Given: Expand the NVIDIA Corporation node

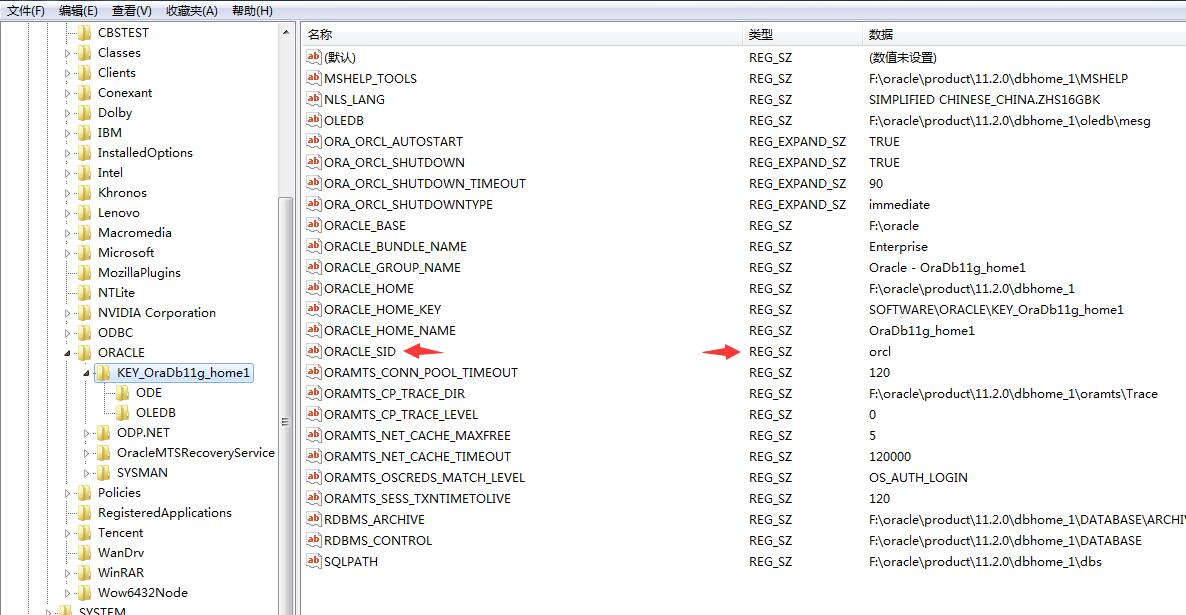Looking at the screenshot, I should (x=67, y=313).
